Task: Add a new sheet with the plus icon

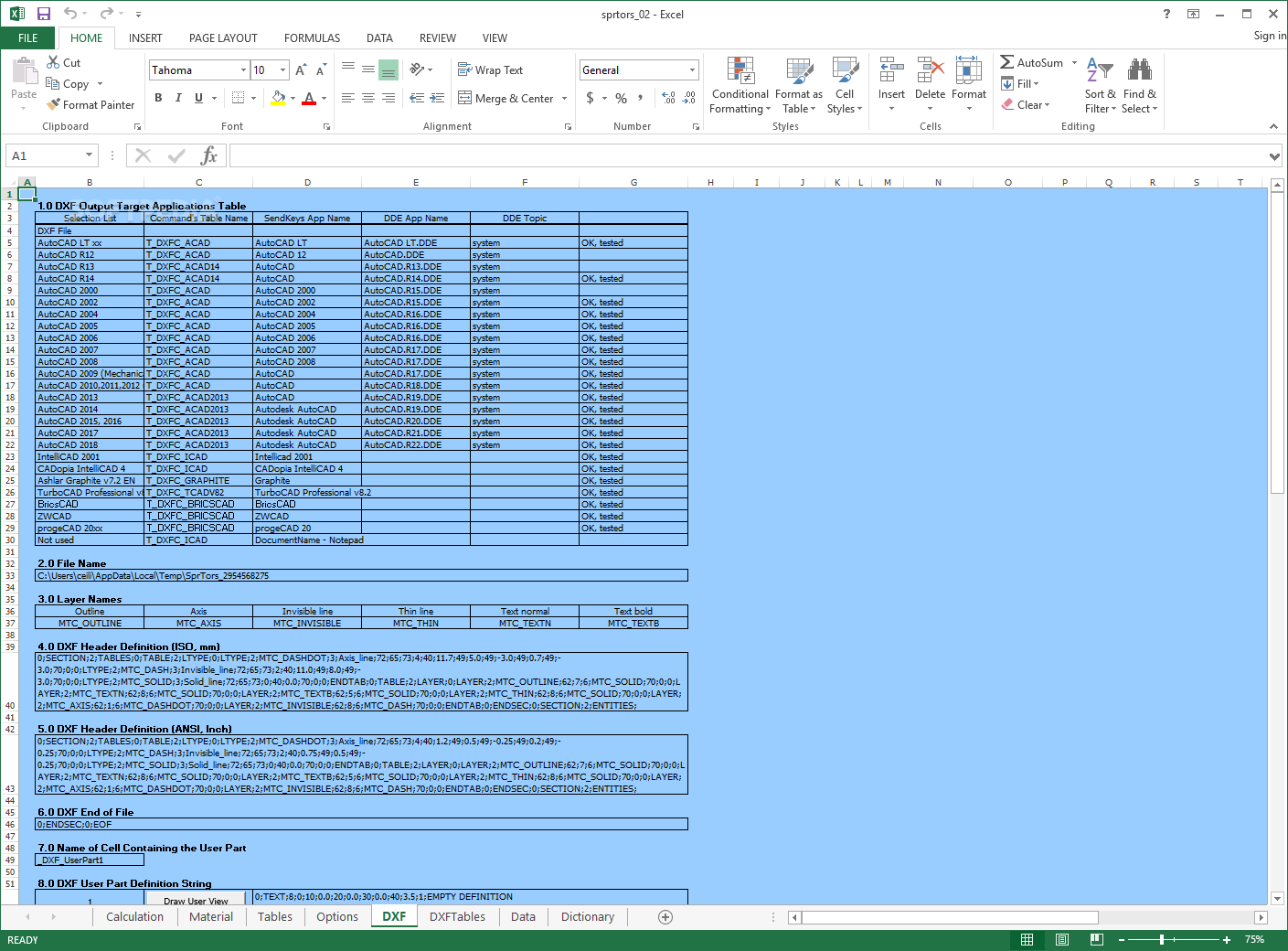Action: pos(665,916)
